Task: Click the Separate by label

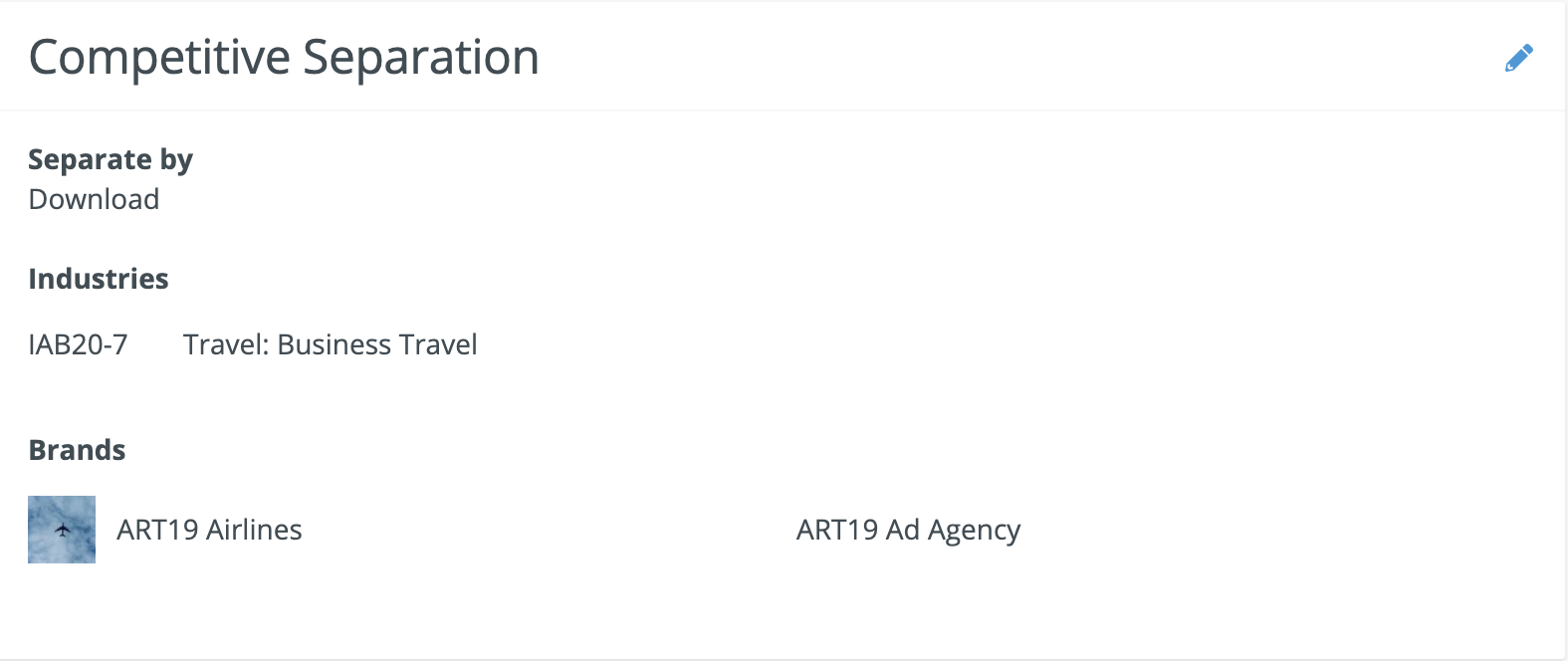Action: tap(110, 159)
